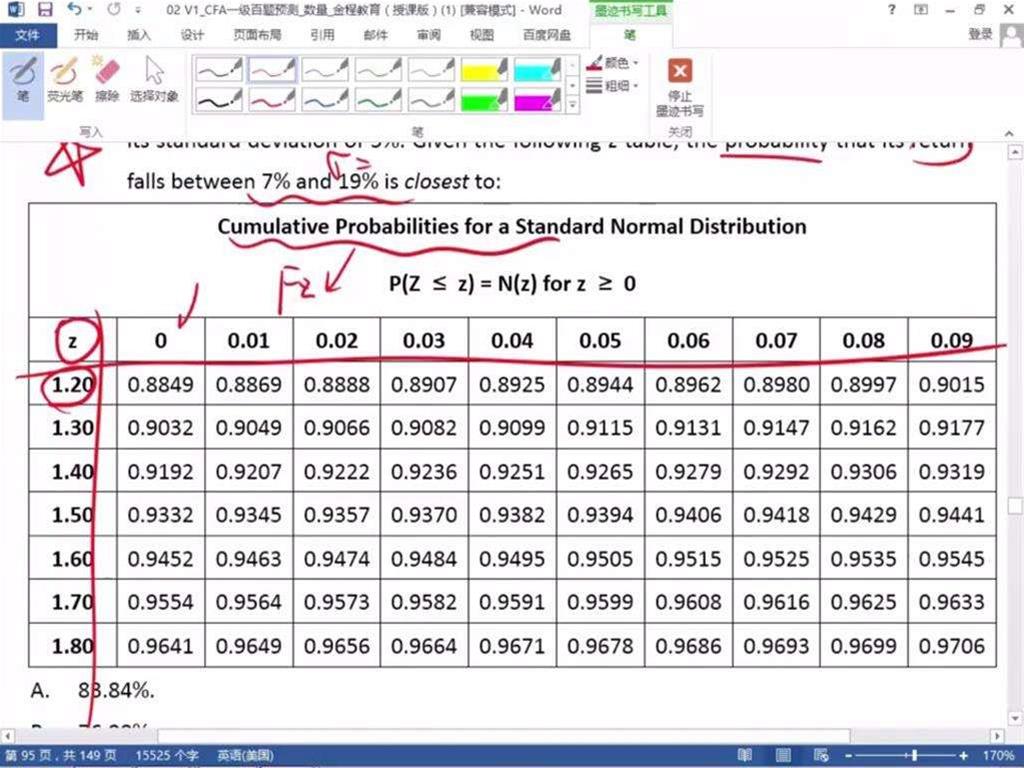Open the File (文件) tab
The height and width of the screenshot is (768, 1024).
point(27,35)
